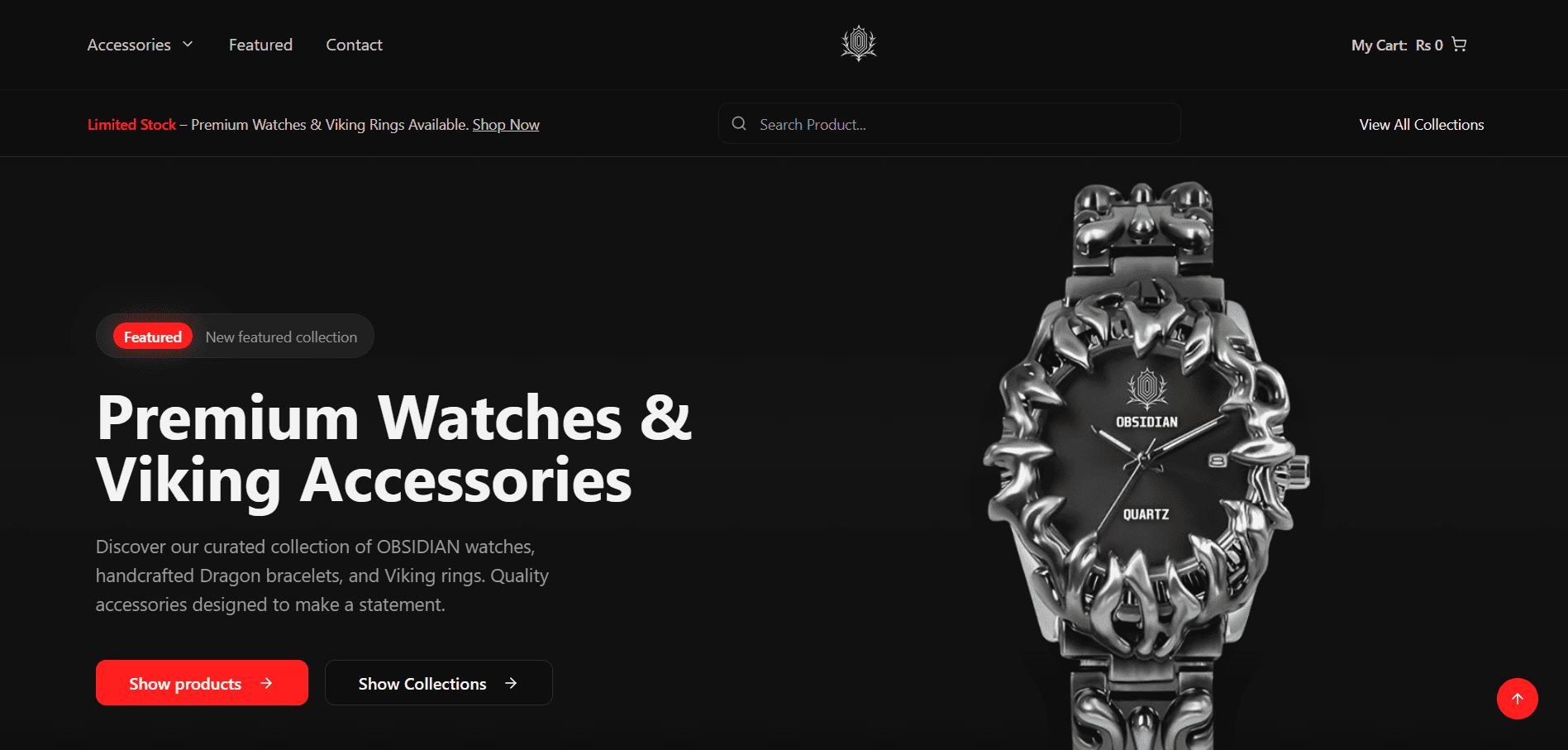1568x750 pixels.
Task: Open the Contact page link
Action: 354,45
